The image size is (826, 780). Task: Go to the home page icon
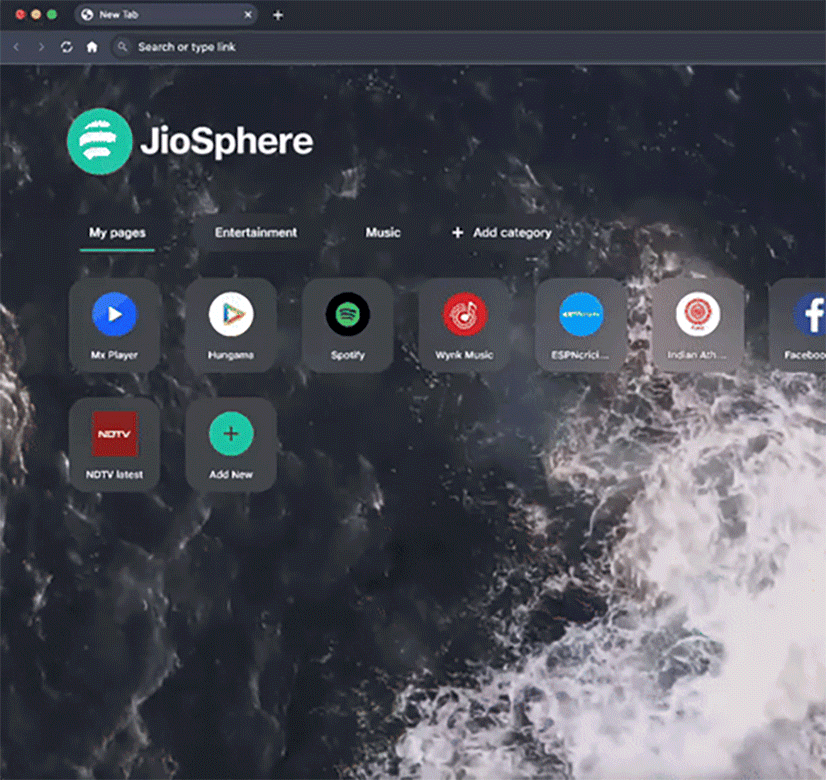[92, 47]
